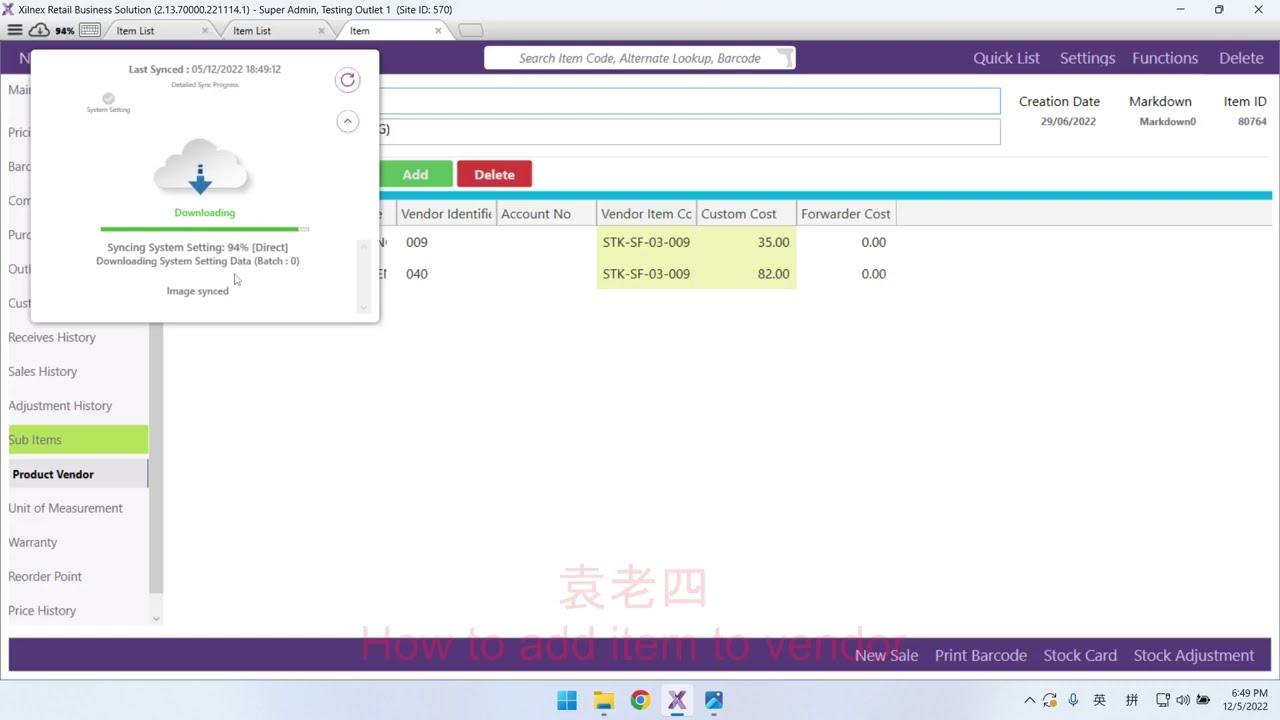This screenshot has width=1280, height=720.
Task: Open Receives History in the sidebar
Action: 78,337
